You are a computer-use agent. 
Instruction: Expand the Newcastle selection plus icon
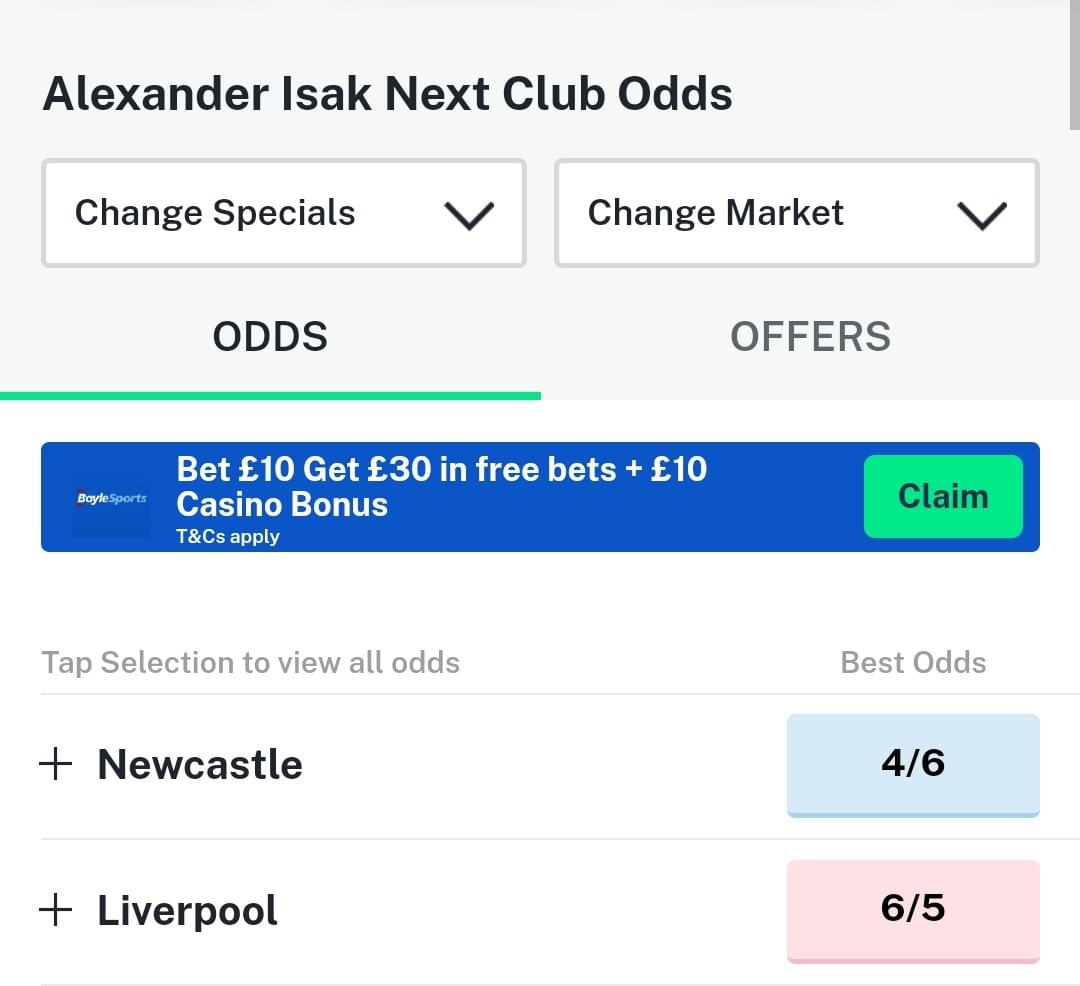tap(56, 764)
